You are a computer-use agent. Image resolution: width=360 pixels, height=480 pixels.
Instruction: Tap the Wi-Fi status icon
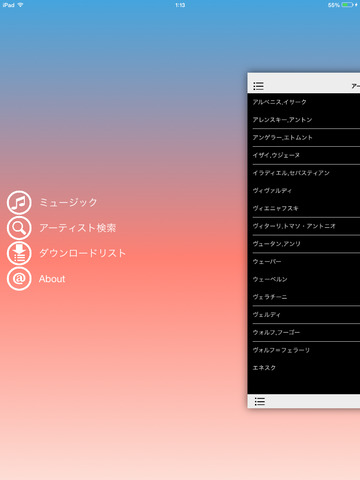coord(20,5)
